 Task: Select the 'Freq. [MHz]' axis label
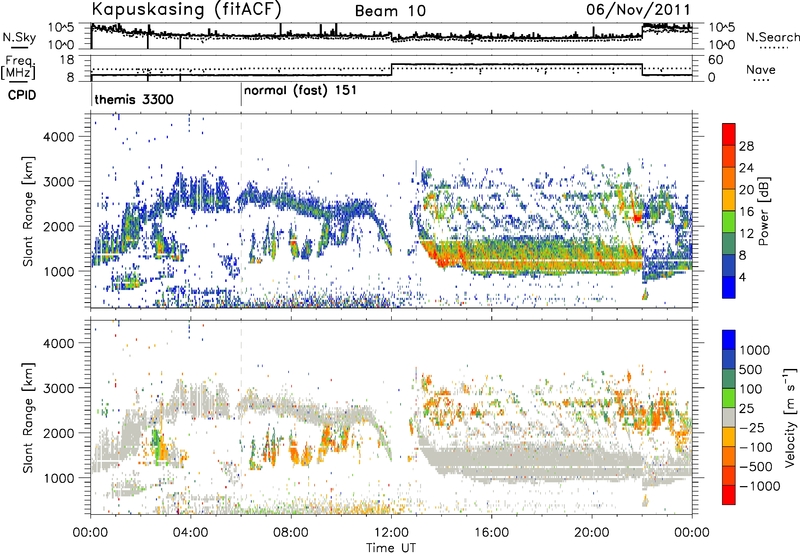coord(18,68)
